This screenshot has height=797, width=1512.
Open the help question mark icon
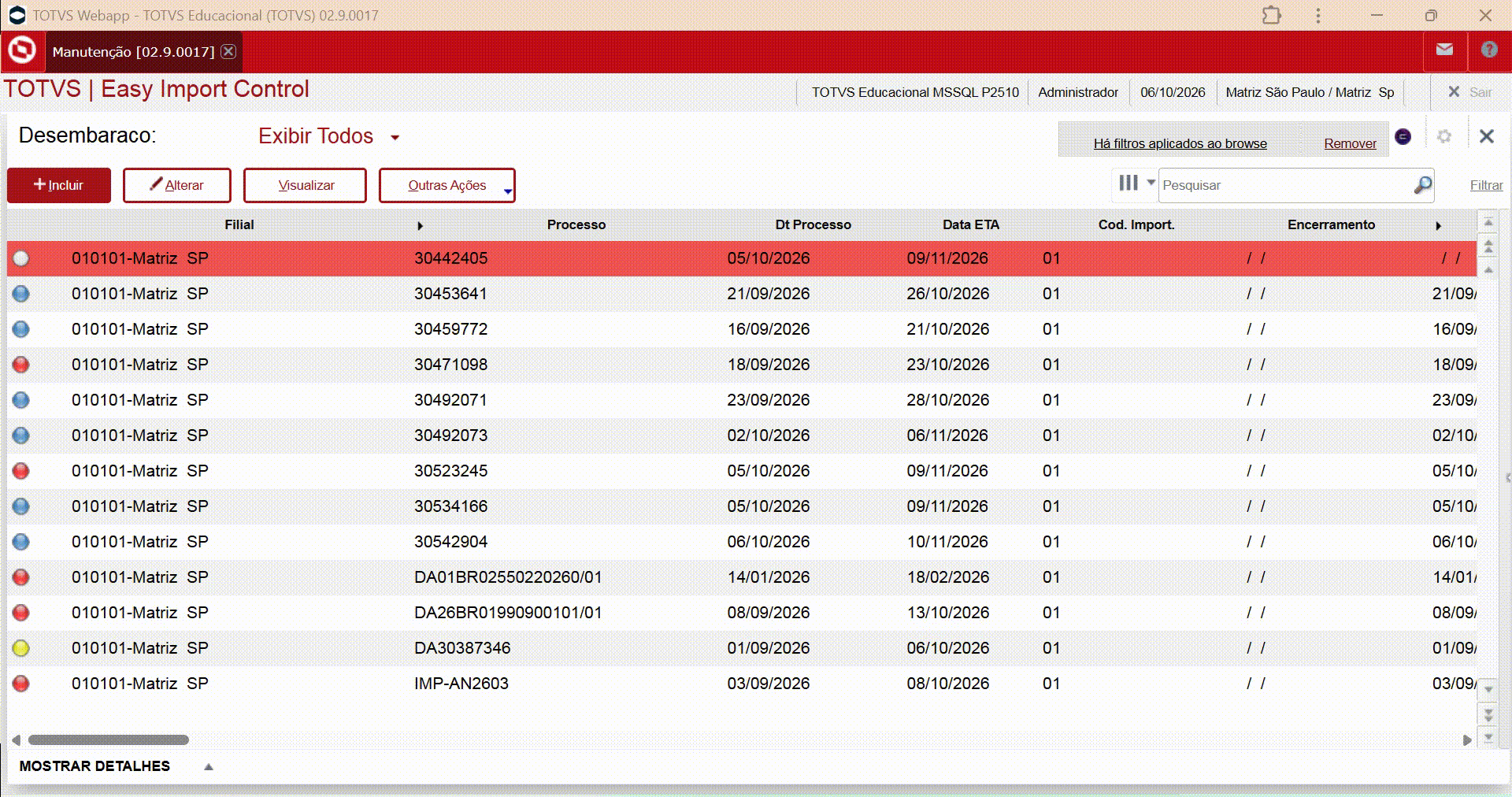[1489, 50]
